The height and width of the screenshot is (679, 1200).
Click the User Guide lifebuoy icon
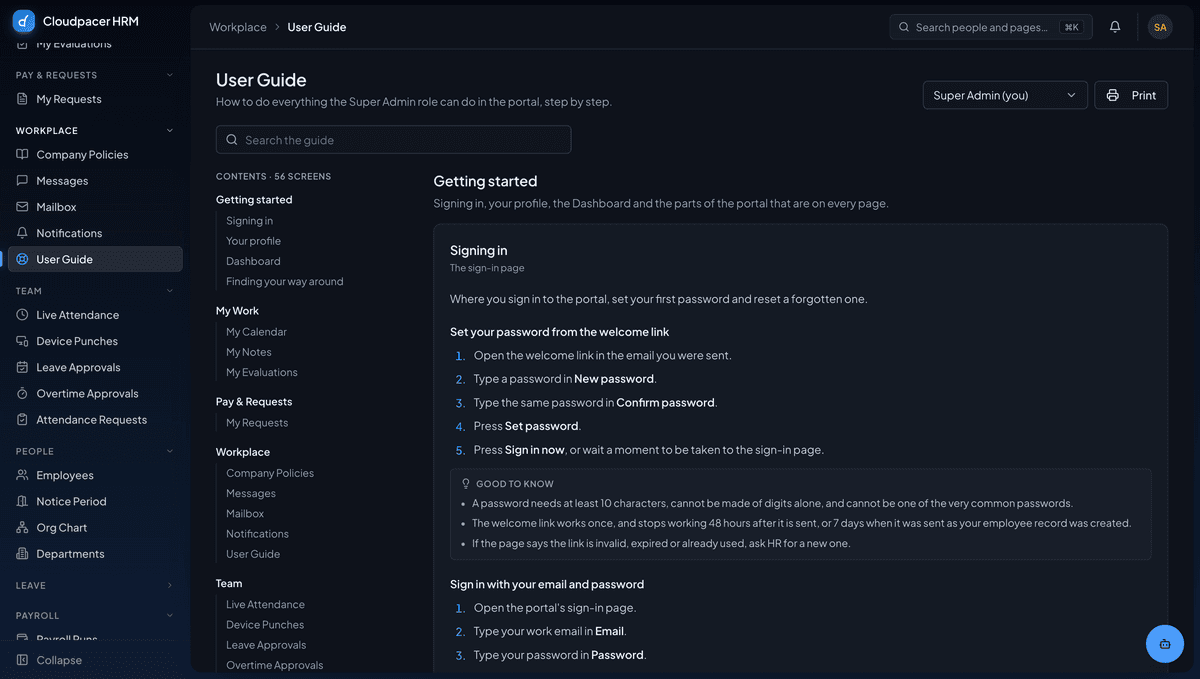23,259
